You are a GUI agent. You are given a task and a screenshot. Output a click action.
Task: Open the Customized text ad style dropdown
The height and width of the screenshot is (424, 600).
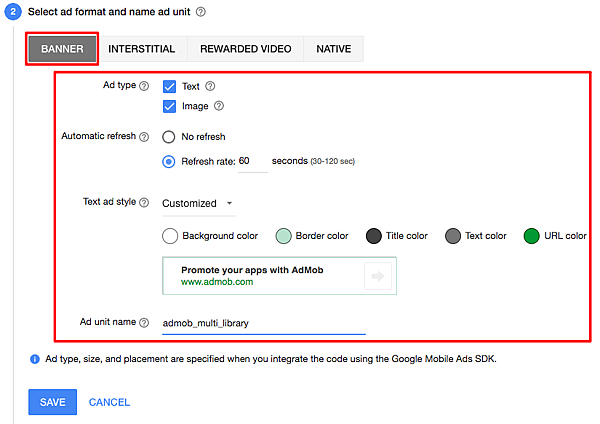click(x=198, y=203)
